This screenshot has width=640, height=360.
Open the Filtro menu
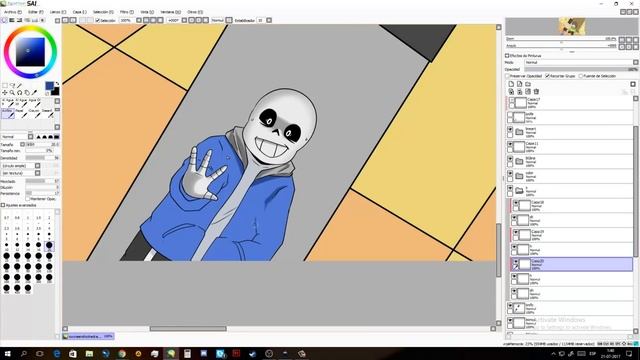tap(127, 12)
